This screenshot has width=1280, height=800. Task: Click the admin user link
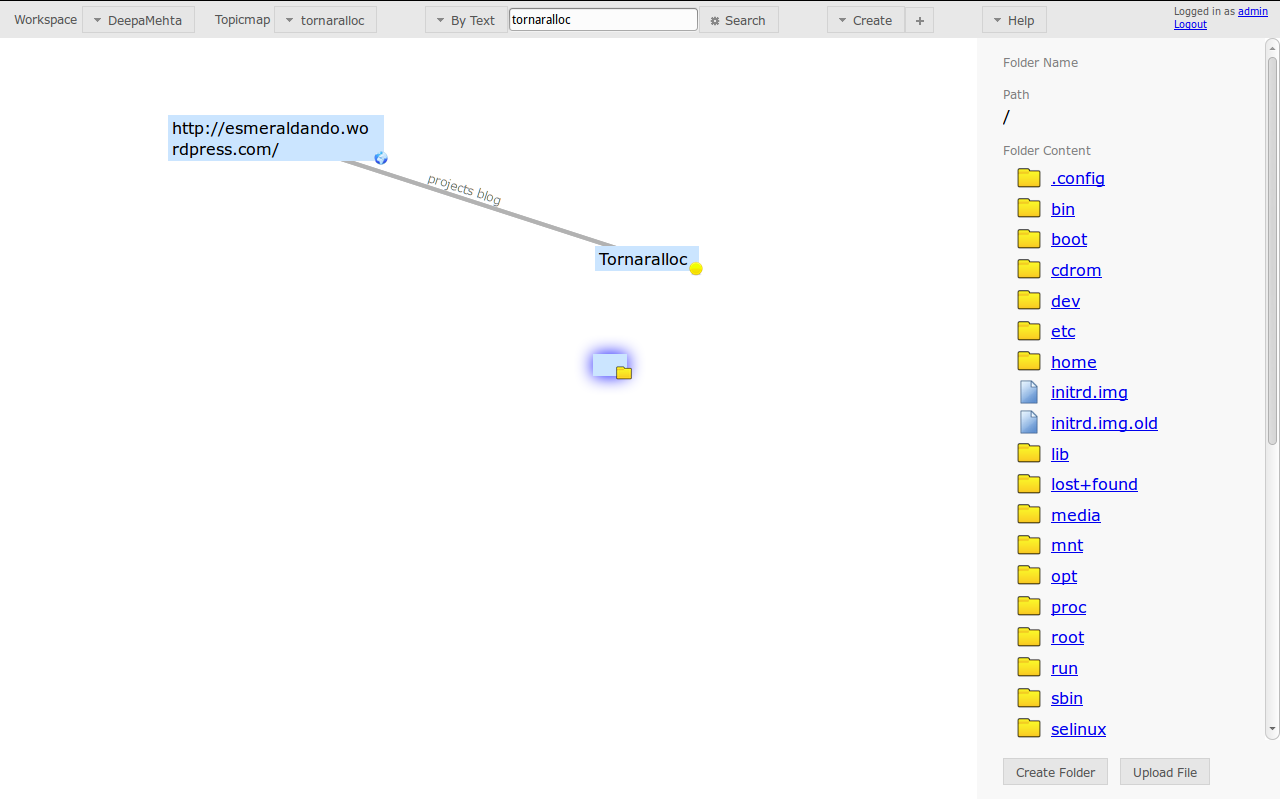pyautogui.click(x=1253, y=11)
